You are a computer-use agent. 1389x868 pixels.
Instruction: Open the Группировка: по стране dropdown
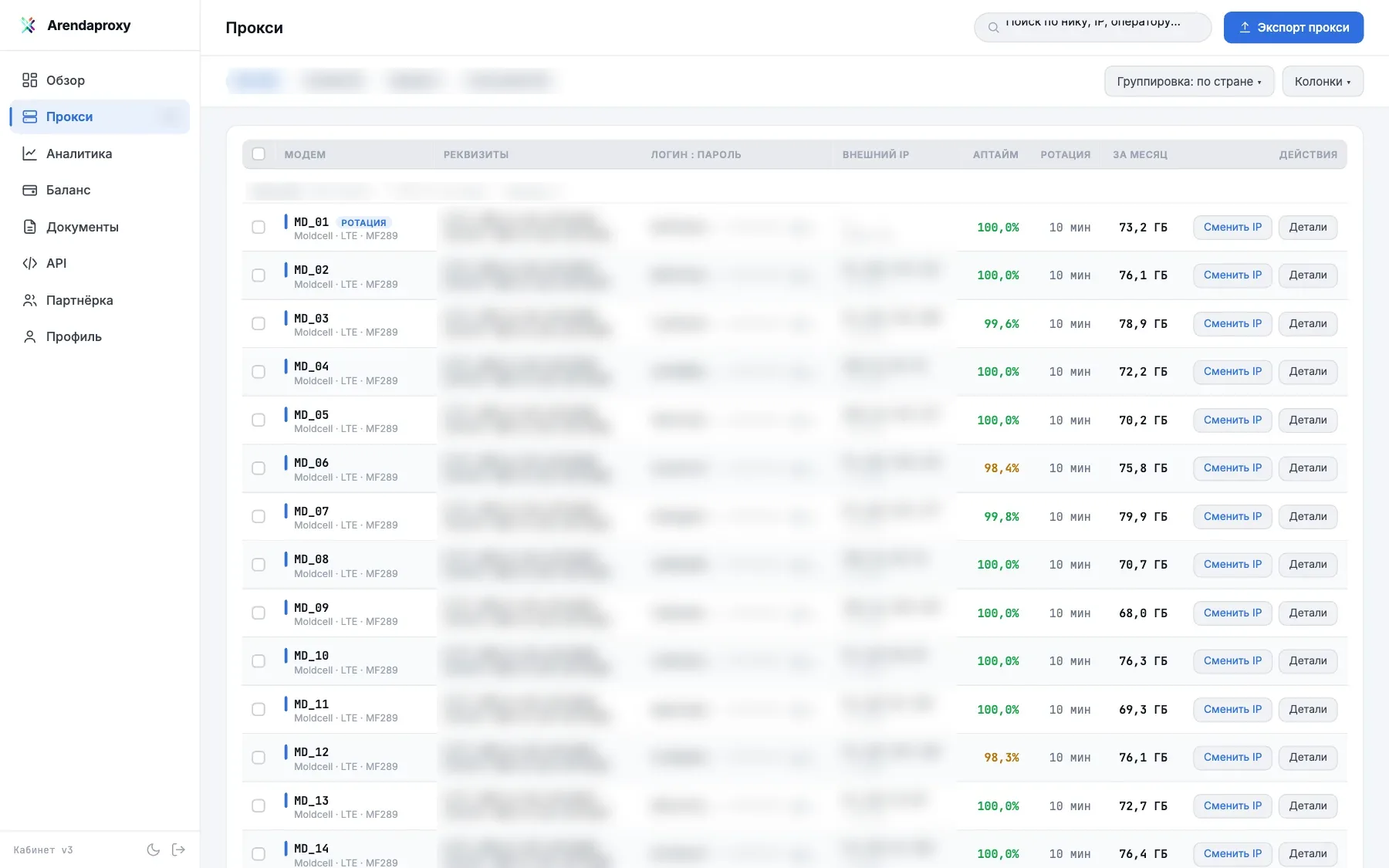[x=1189, y=81]
